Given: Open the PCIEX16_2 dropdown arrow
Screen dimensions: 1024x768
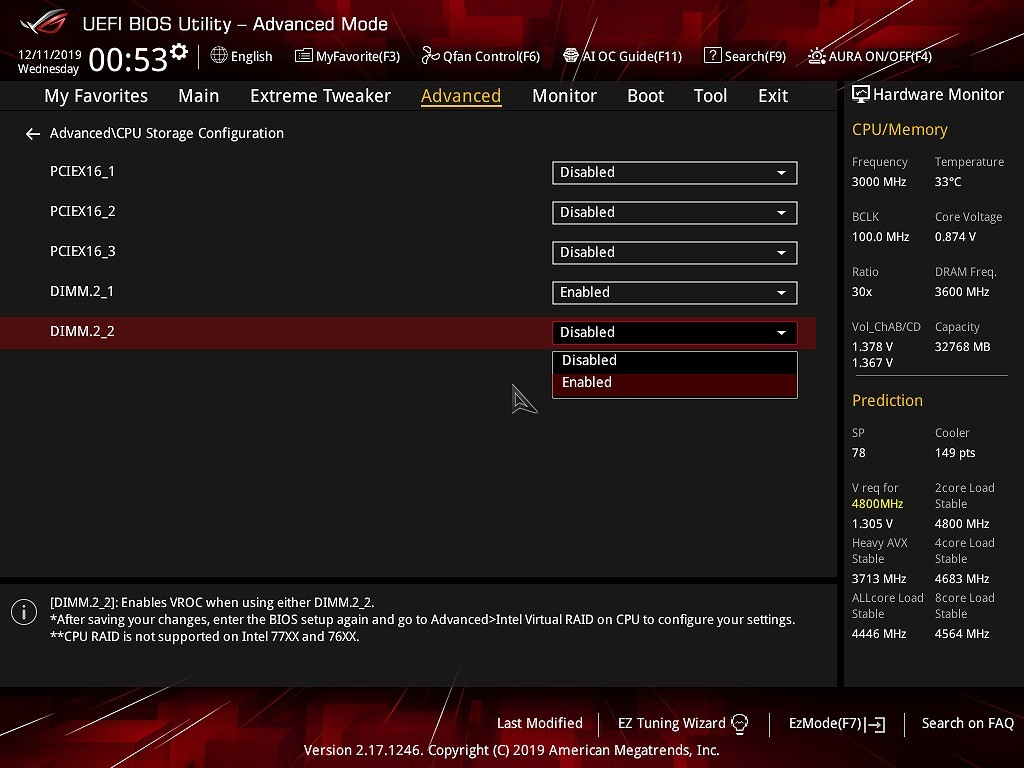Looking at the screenshot, I should point(781,213).
